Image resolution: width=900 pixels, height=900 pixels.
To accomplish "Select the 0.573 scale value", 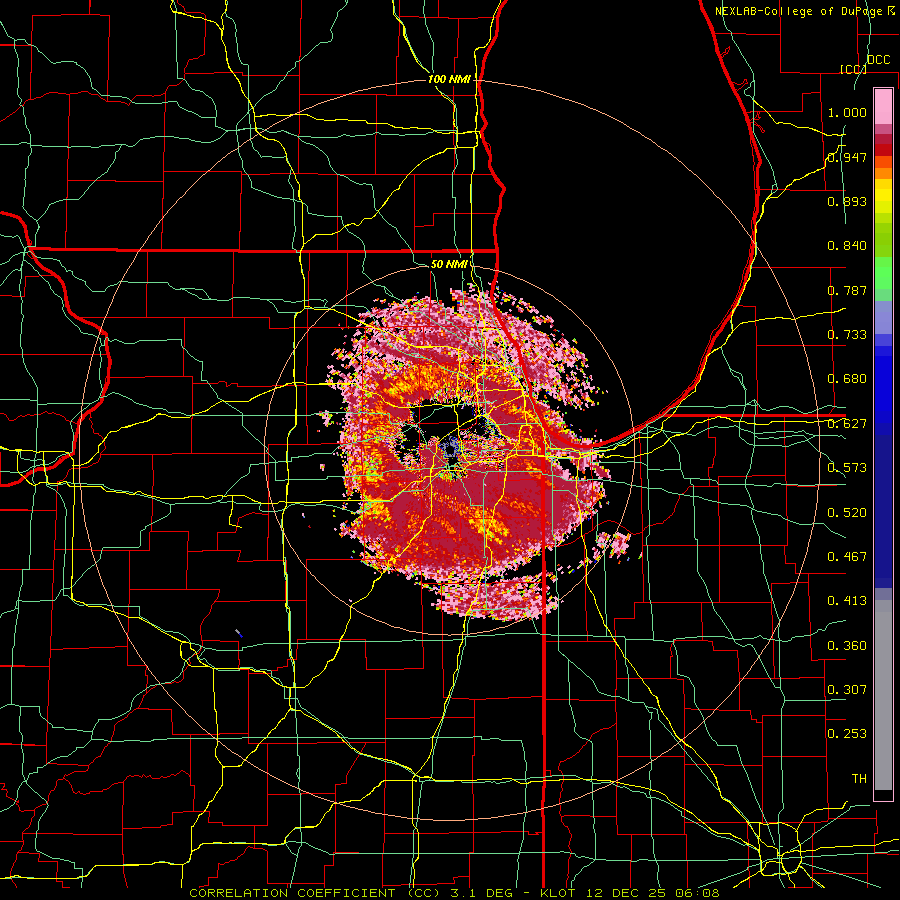I will [847, 468].
